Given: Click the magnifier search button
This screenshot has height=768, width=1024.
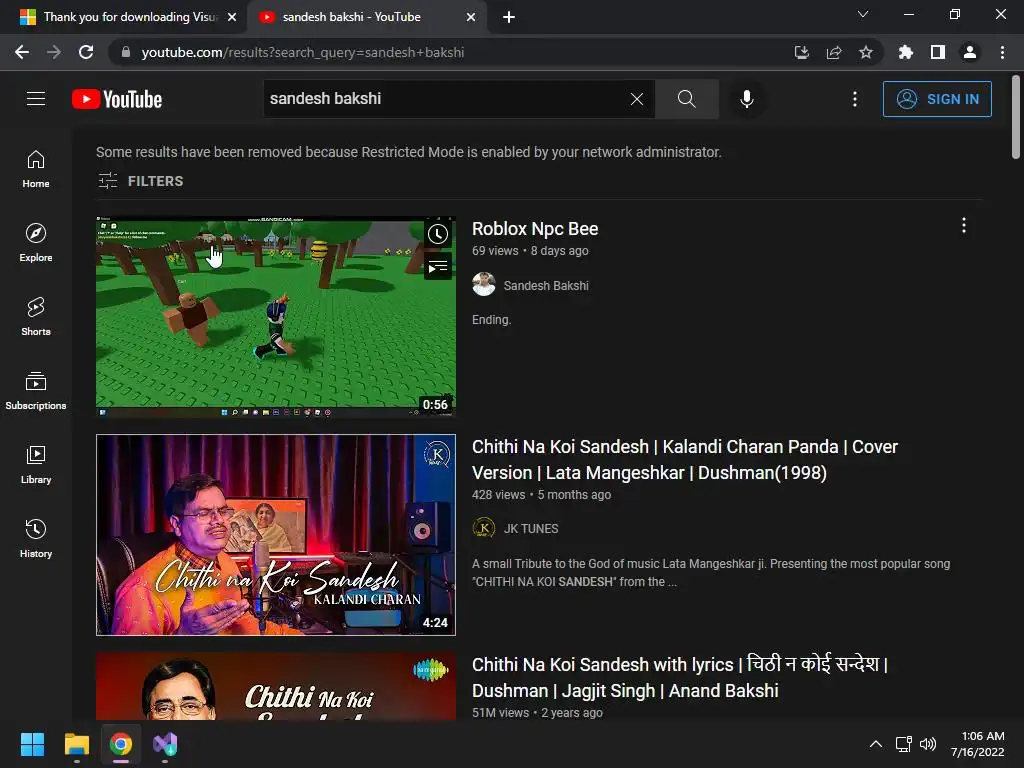Looking at the screenshot, I should click(686, 99).
